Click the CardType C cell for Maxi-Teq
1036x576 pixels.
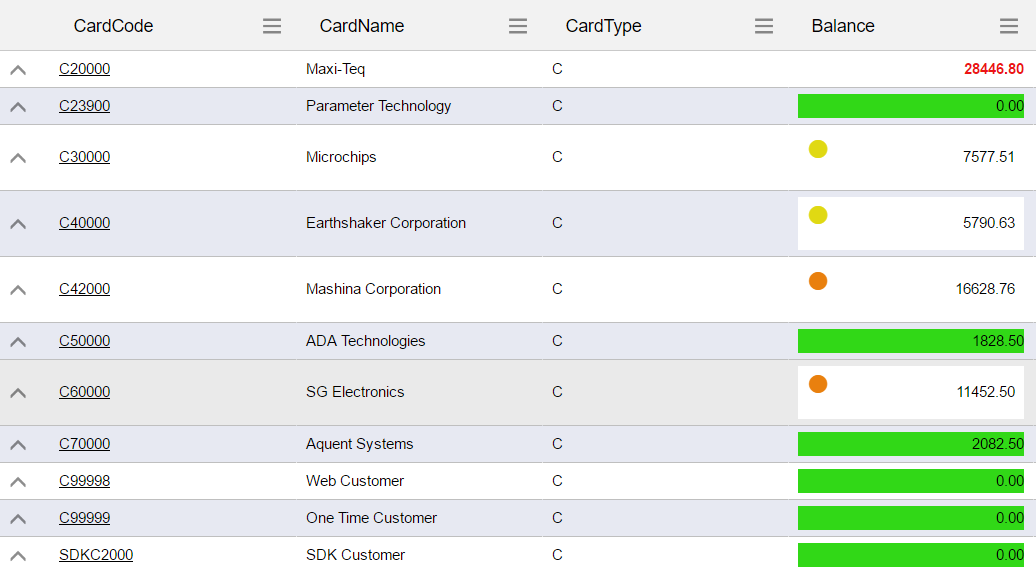click(x=557, y=69)
